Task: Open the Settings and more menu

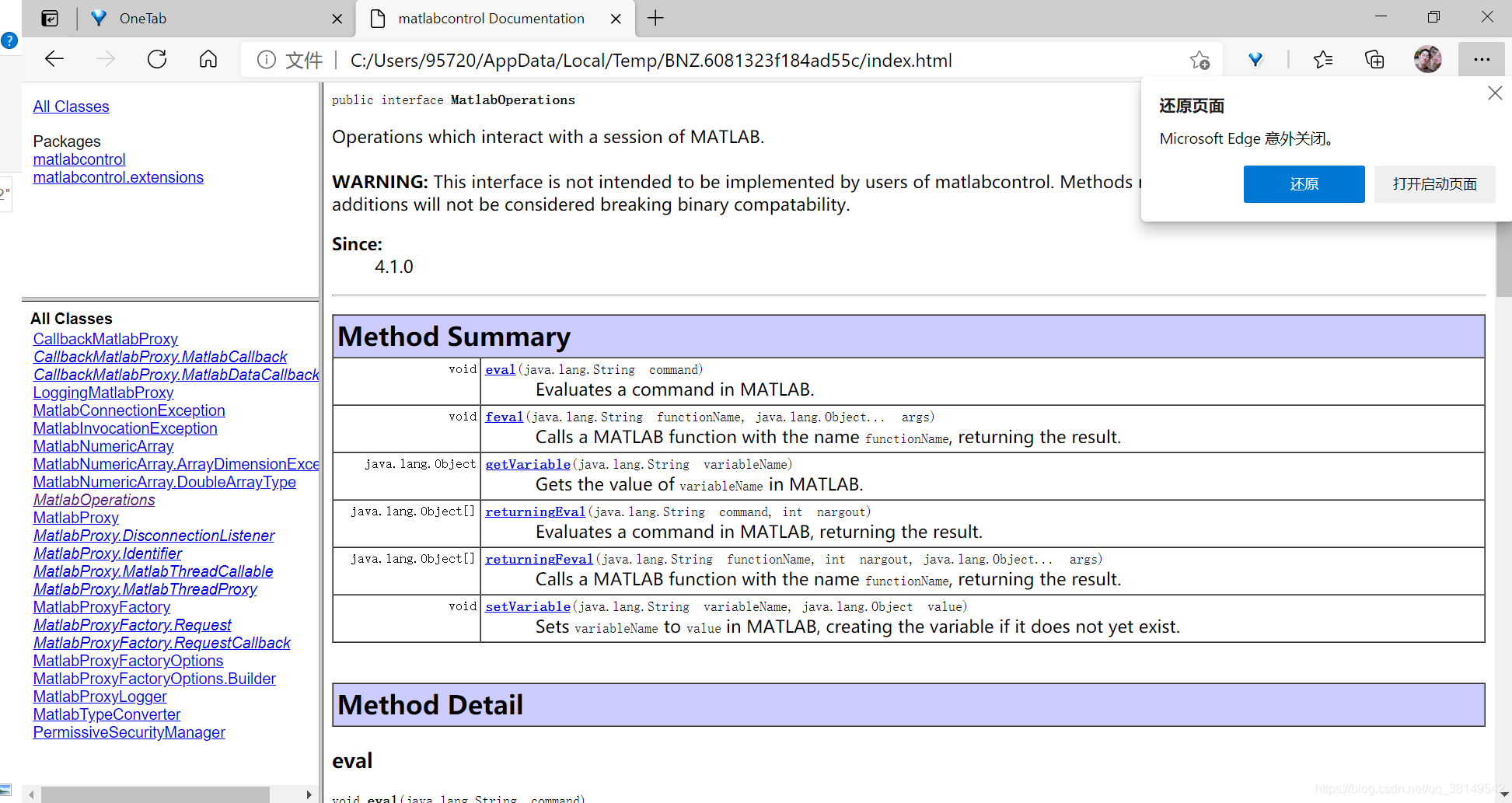Action: (1482, 59)
